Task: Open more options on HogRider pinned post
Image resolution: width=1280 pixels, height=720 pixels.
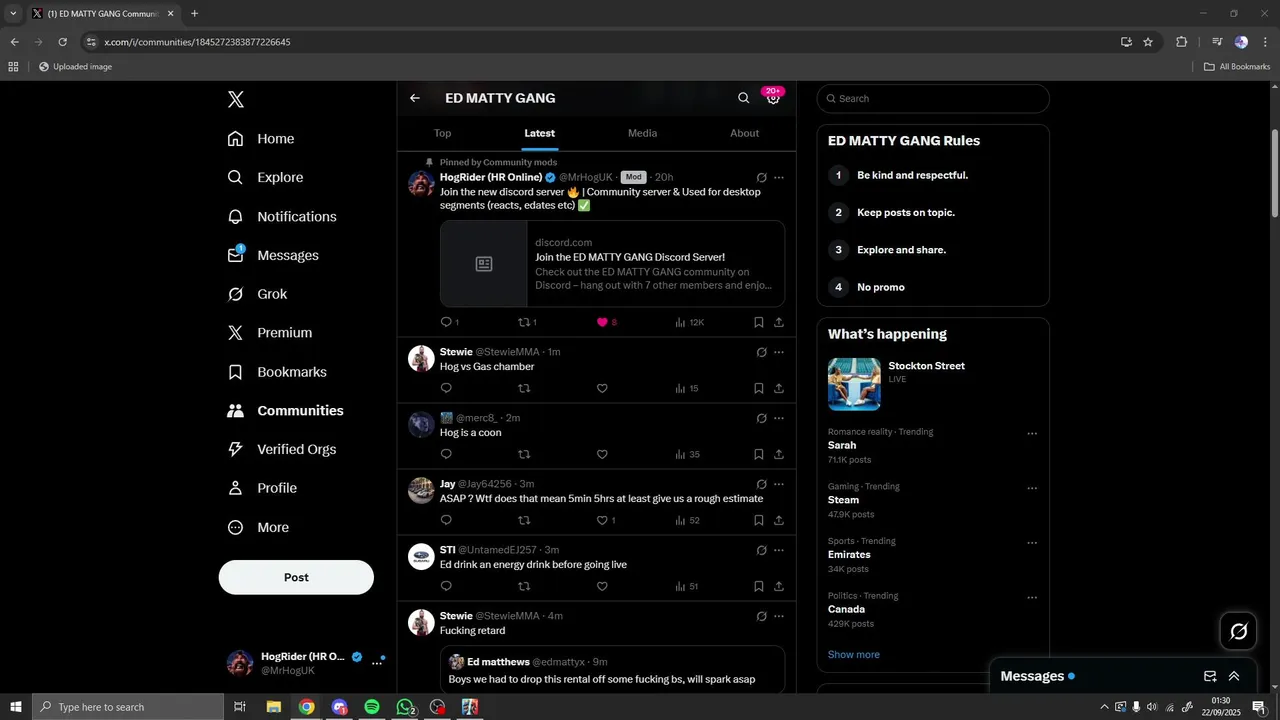Action: click(x=779, y=178)
